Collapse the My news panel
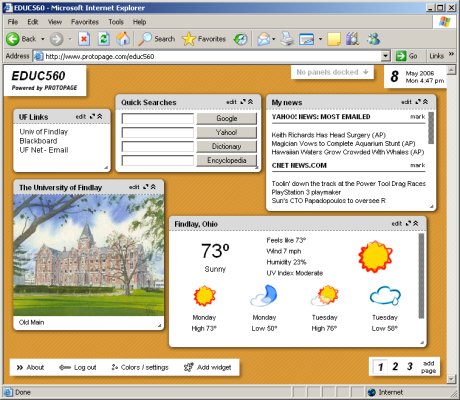The image size is (460, 400). tap(425, 102)
